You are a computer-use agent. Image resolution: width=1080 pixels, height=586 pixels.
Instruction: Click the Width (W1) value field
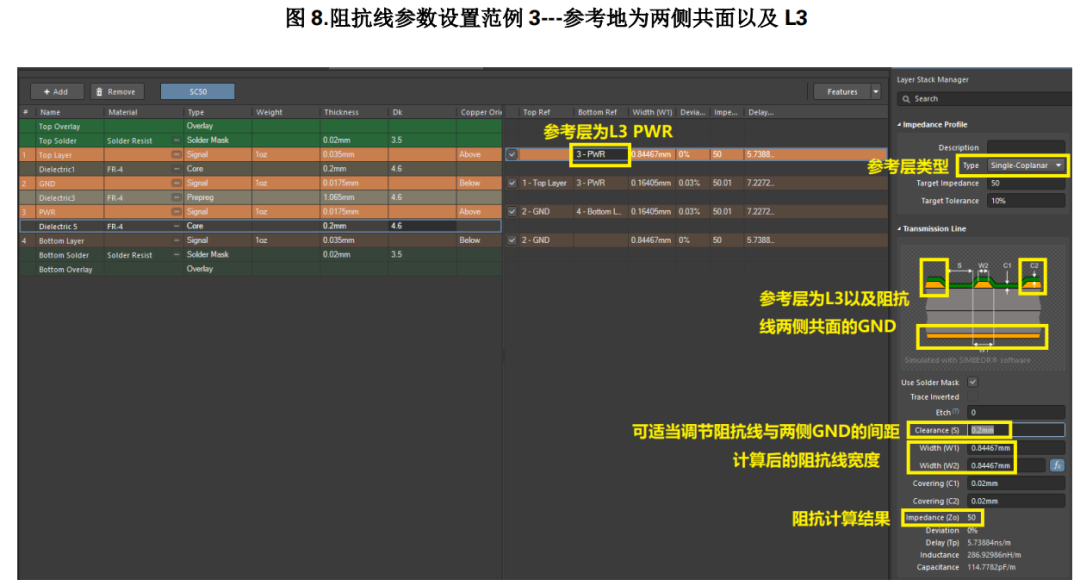(1016, 448)
